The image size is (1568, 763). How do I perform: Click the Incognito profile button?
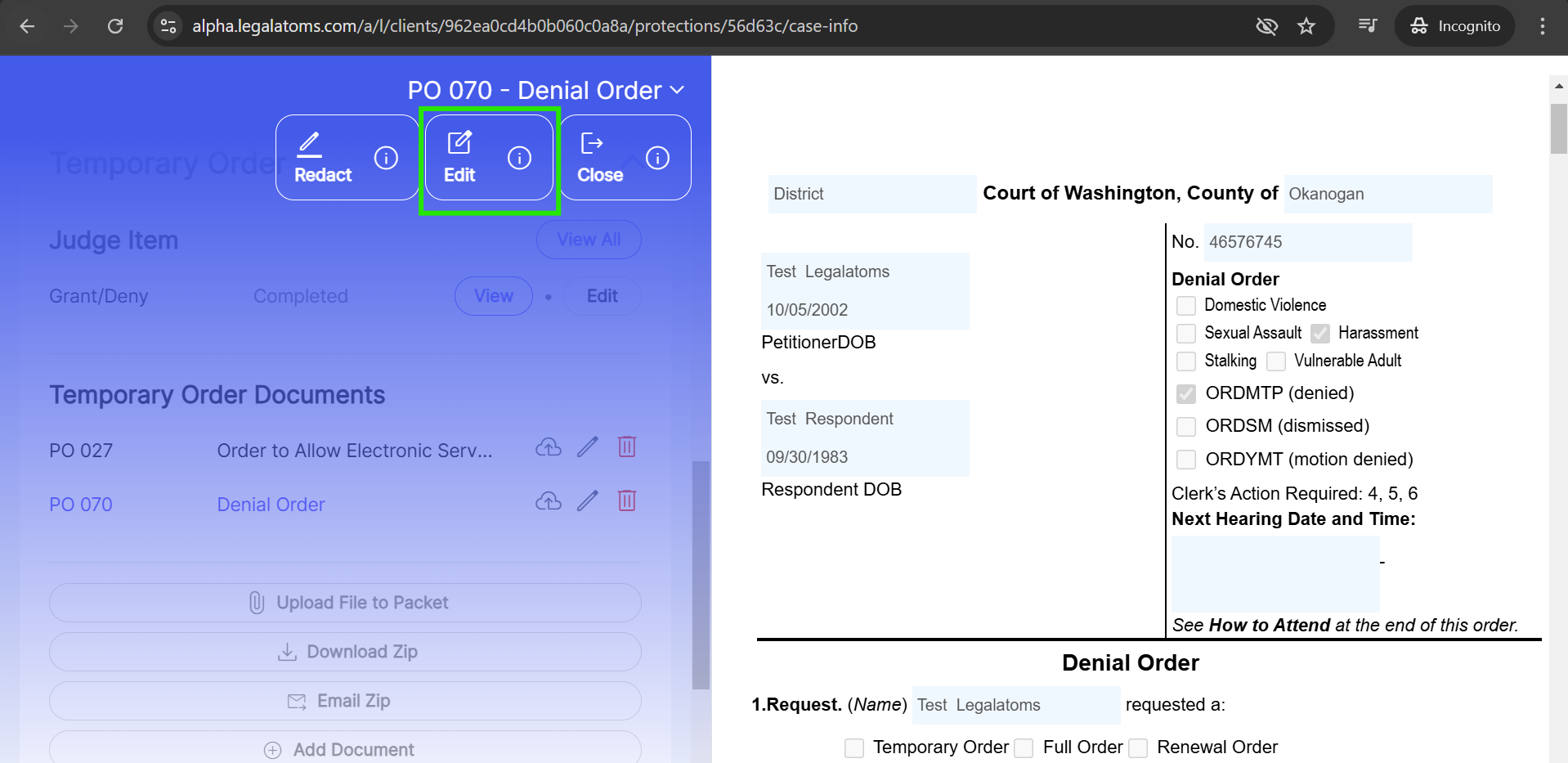coord(1455,26)
